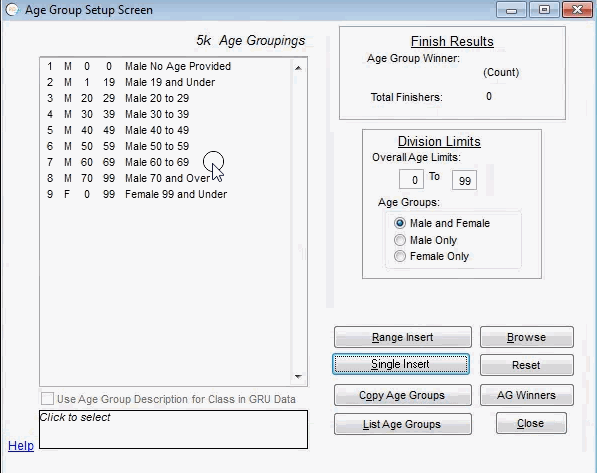Image resolution: width=597 pixels, height=473 pixels.
Task: Enable Use Age Group Description for Class checkbox
Action: pos(47,399)
